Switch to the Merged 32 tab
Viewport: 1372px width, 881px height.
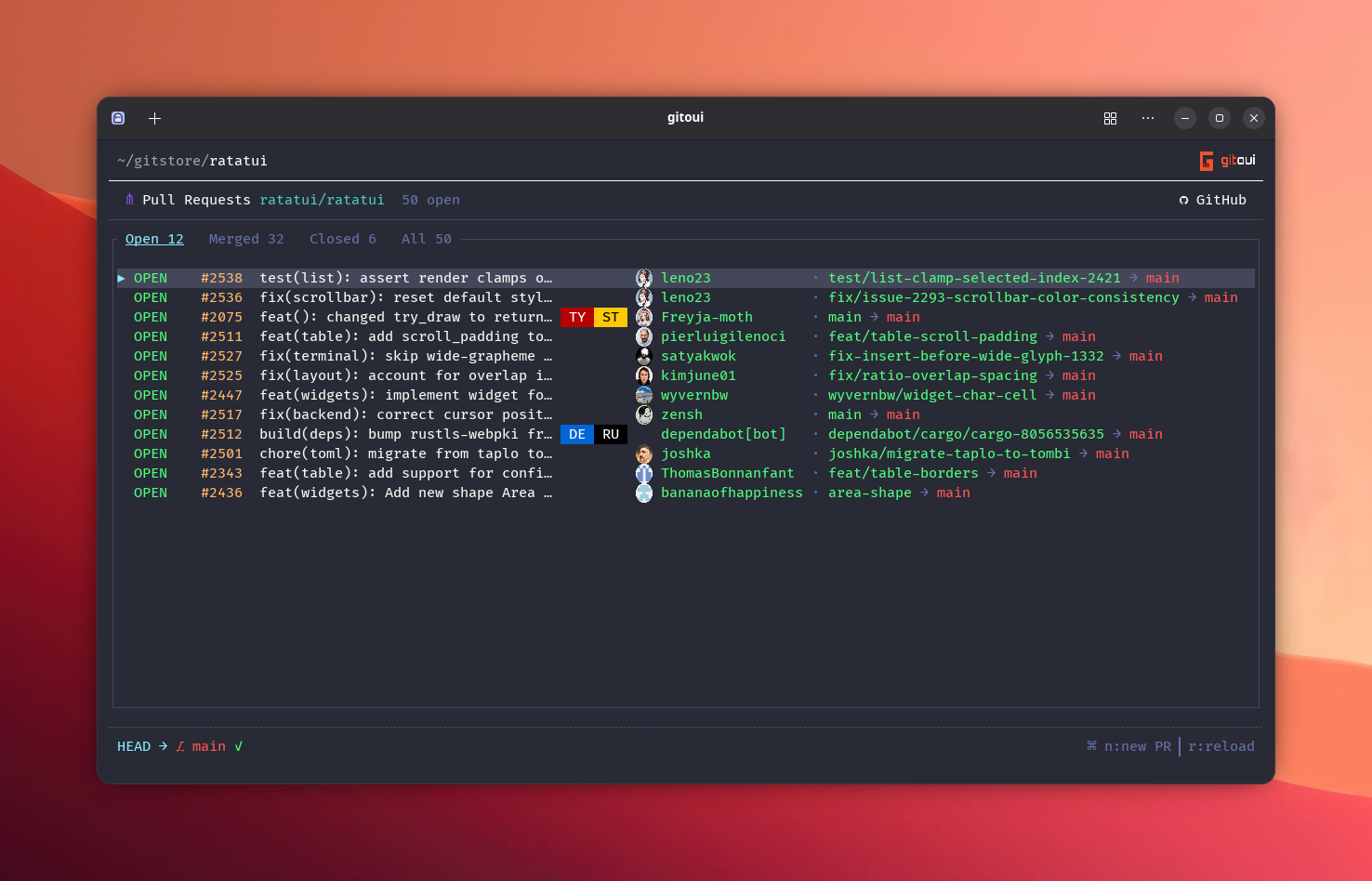click(x=246, y=239)
